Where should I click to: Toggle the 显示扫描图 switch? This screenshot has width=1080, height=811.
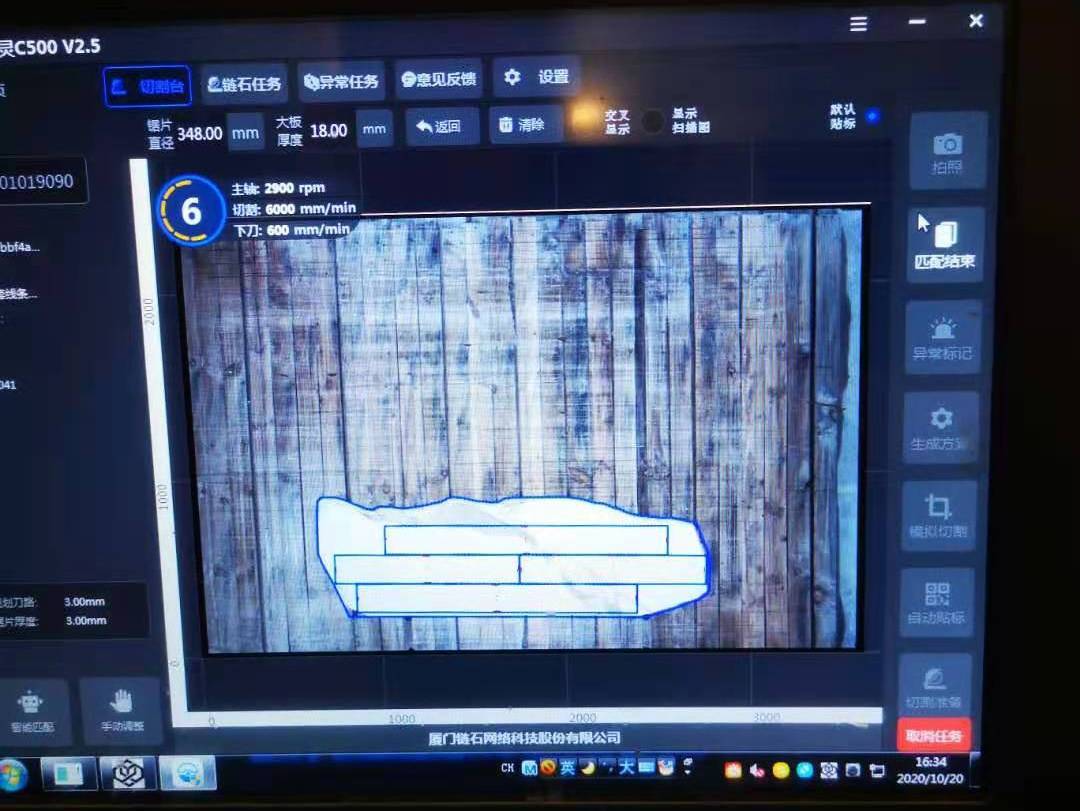[x=653, y=122]
